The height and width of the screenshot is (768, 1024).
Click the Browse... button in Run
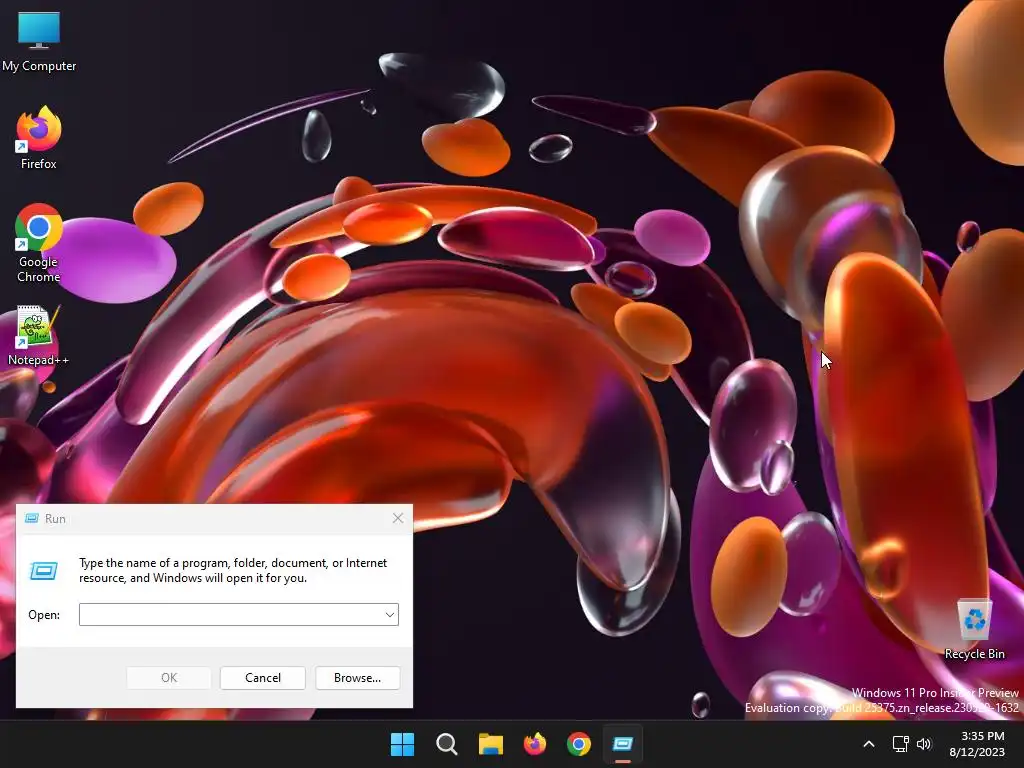pos(357,678)
